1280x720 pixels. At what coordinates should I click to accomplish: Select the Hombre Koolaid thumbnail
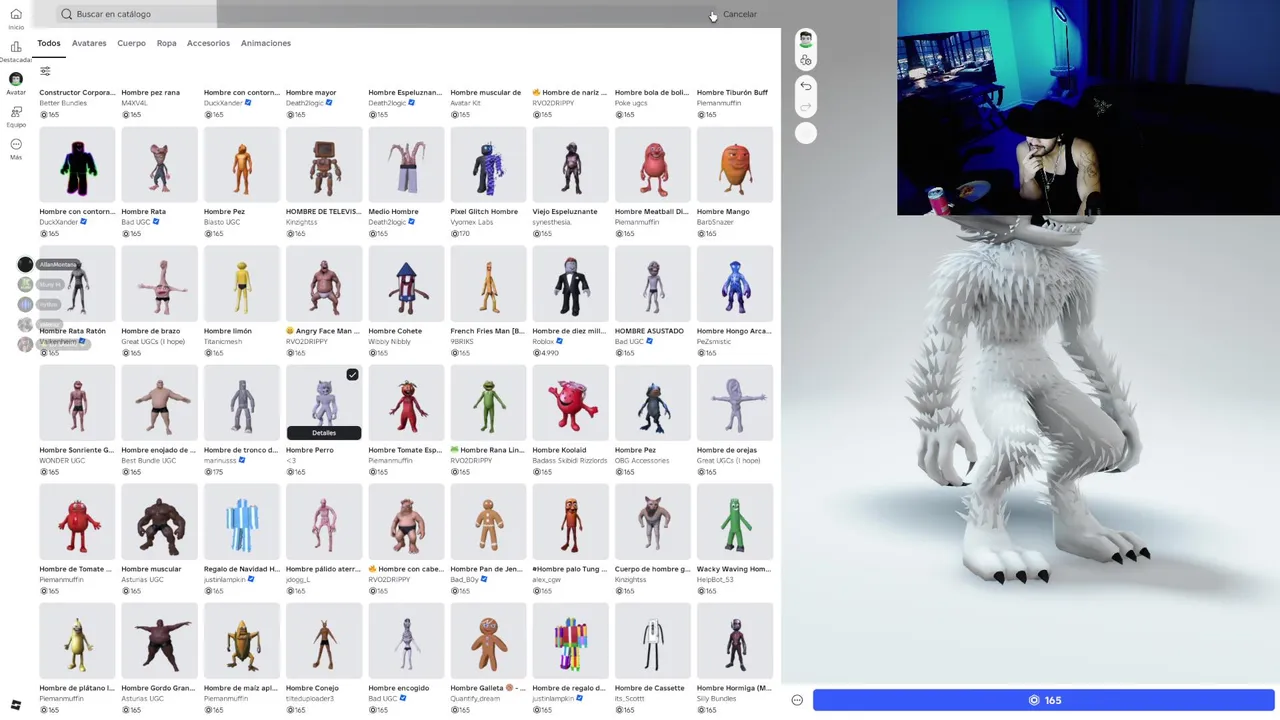point(570,402)
